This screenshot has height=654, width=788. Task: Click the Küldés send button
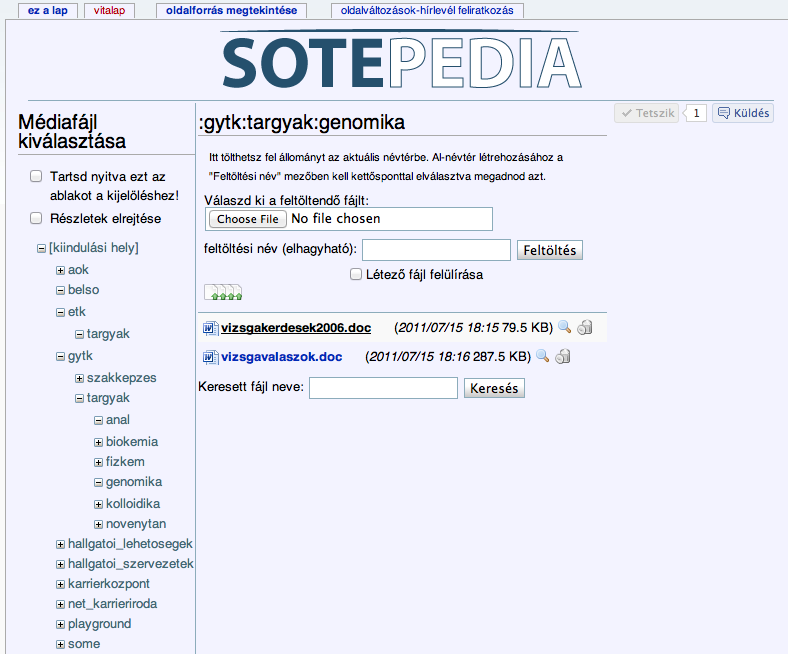(743, 113)
